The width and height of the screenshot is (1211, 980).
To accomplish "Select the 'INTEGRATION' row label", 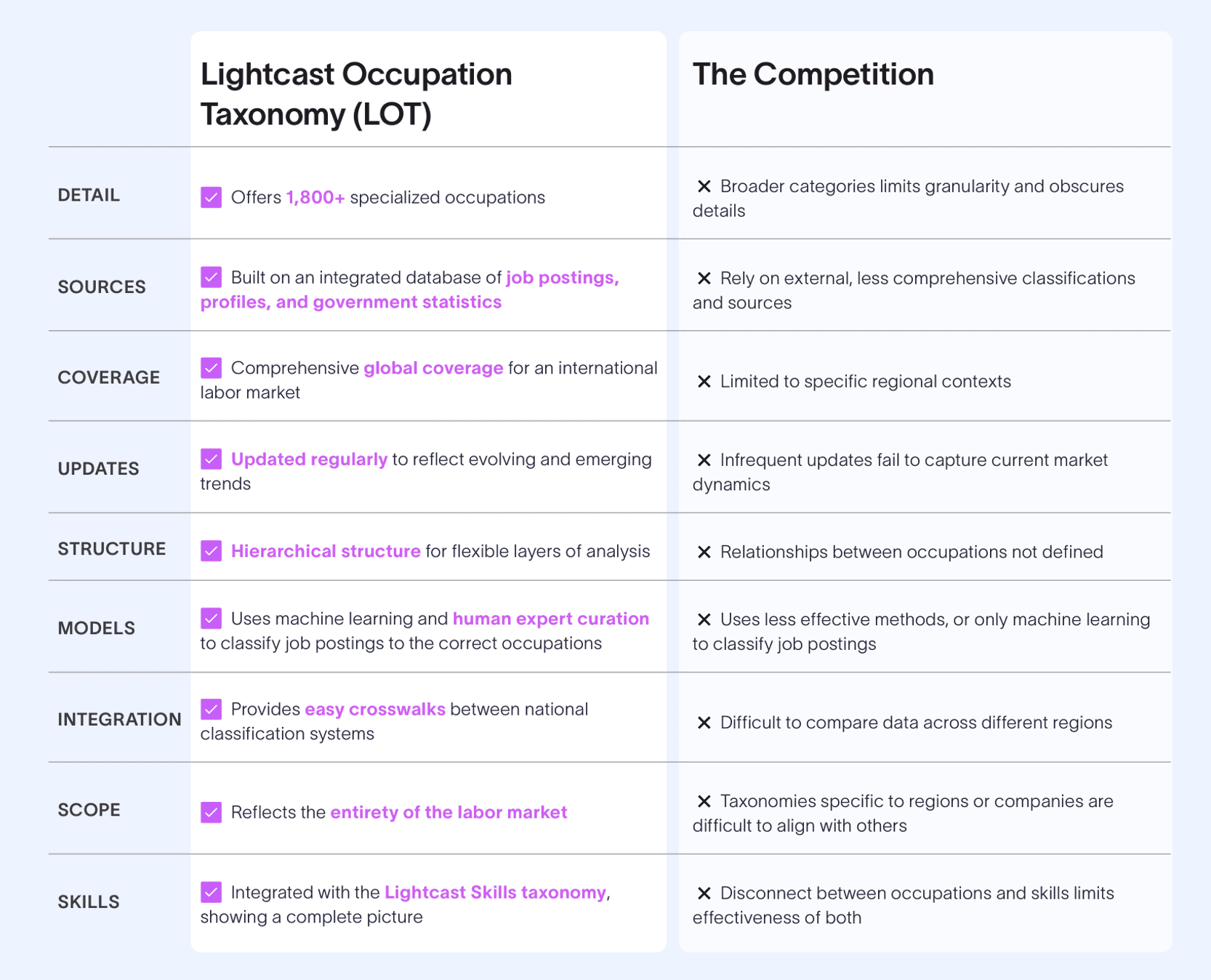I will click(x=119, y=719).
